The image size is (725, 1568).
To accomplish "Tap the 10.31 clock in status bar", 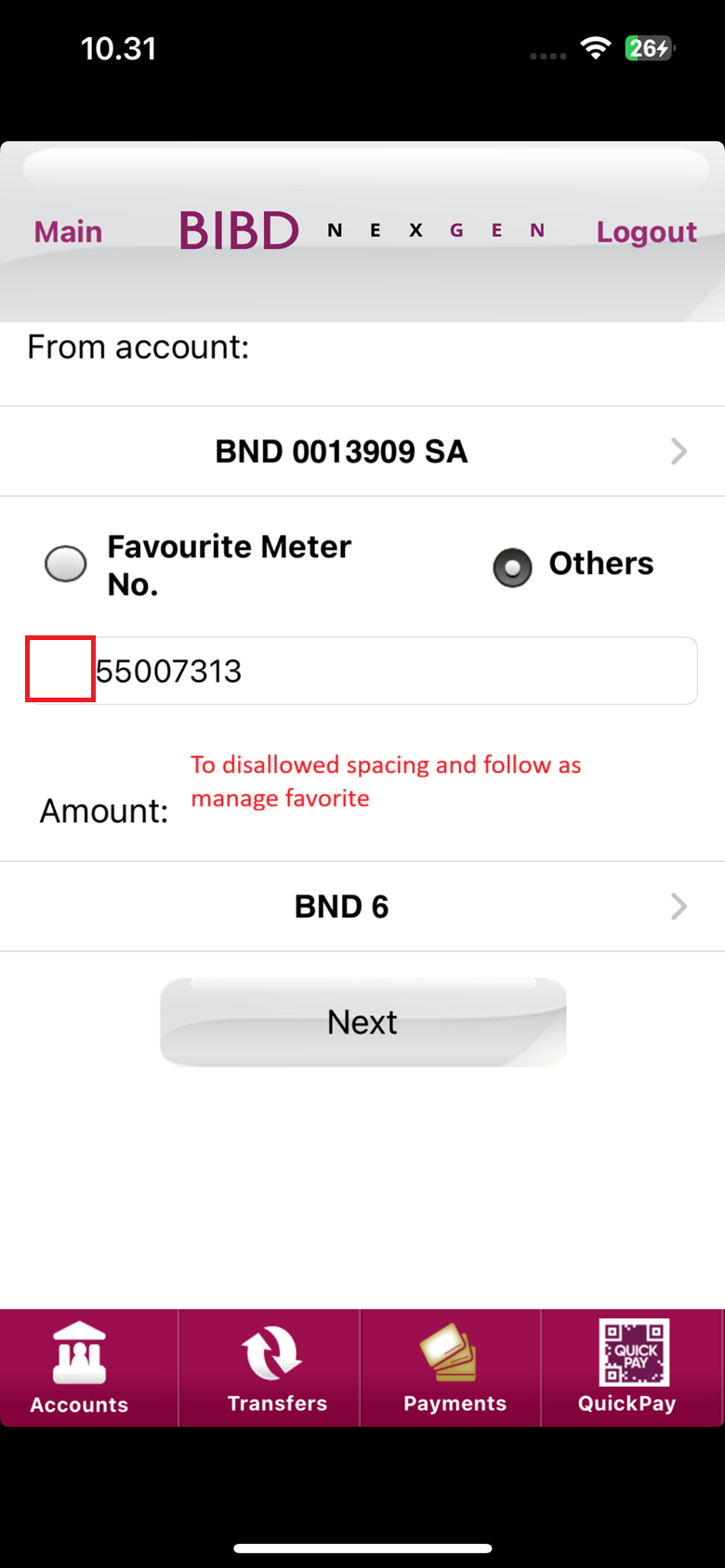I will coord(119,48).
